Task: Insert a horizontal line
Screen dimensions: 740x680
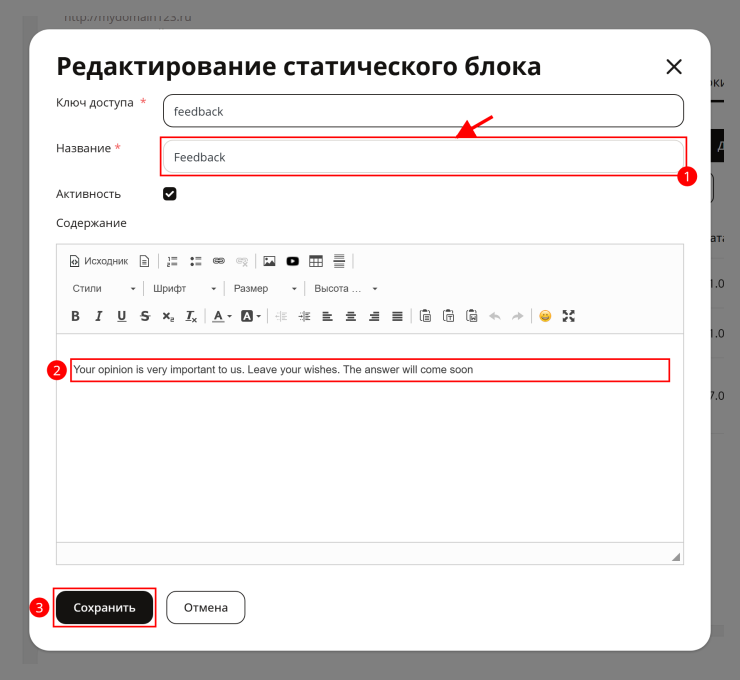Action: pos(339,261)
